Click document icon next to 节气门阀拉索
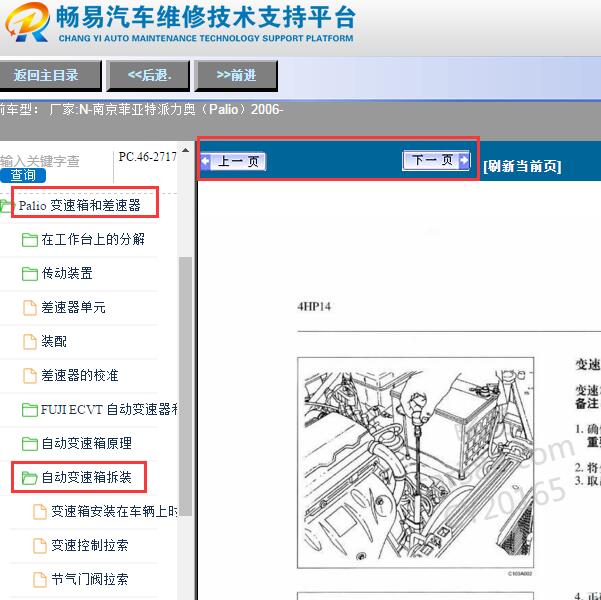The height and width of the screenshot is (600, 601). tap(39, 580)
